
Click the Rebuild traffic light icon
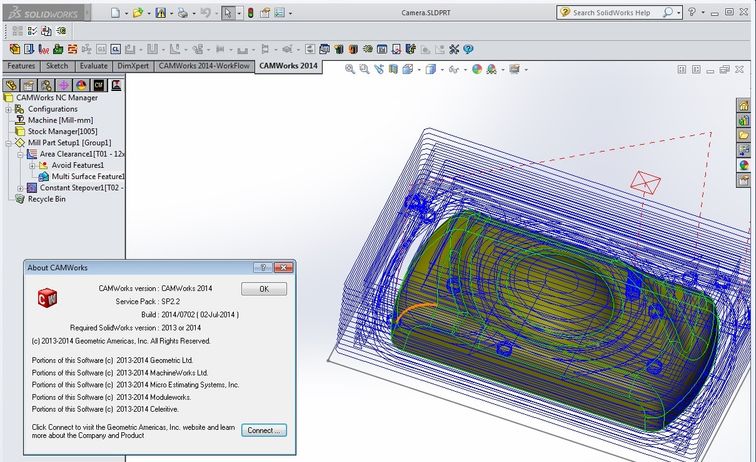(251, 13)
